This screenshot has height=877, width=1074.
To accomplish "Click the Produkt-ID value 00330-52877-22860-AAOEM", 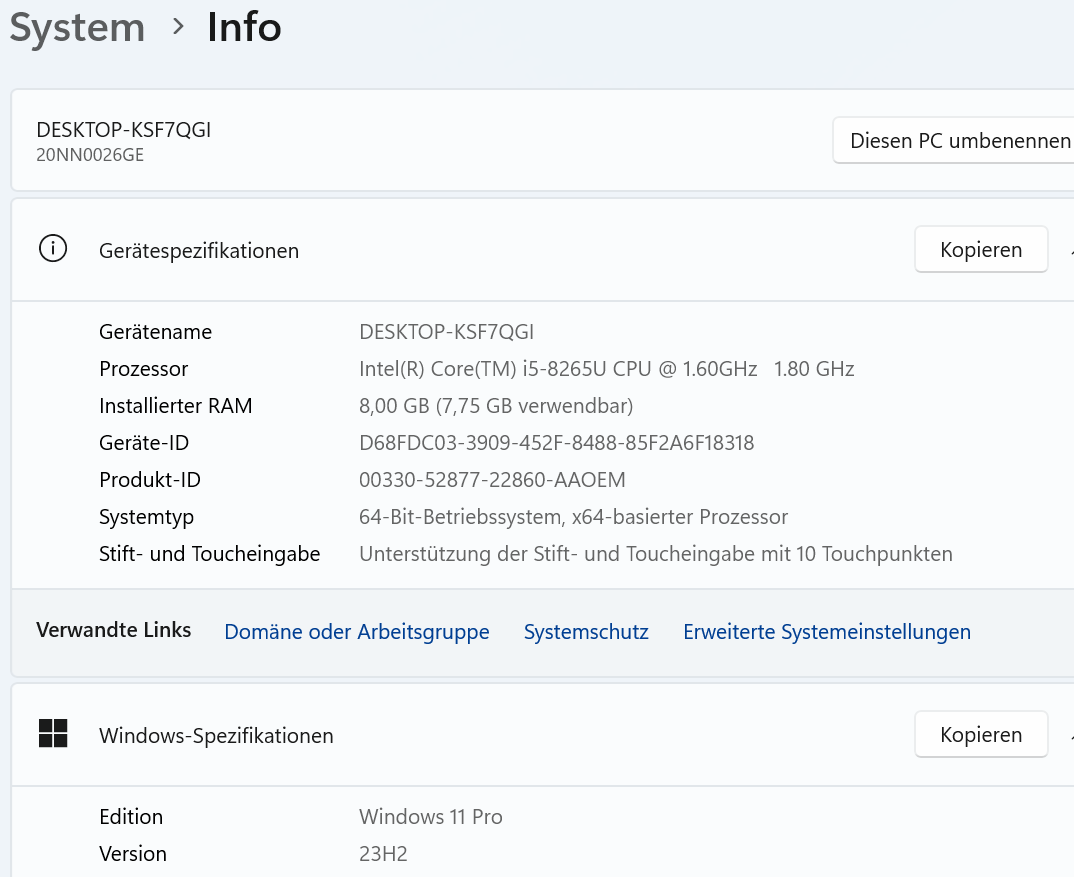I will (492, 480).
